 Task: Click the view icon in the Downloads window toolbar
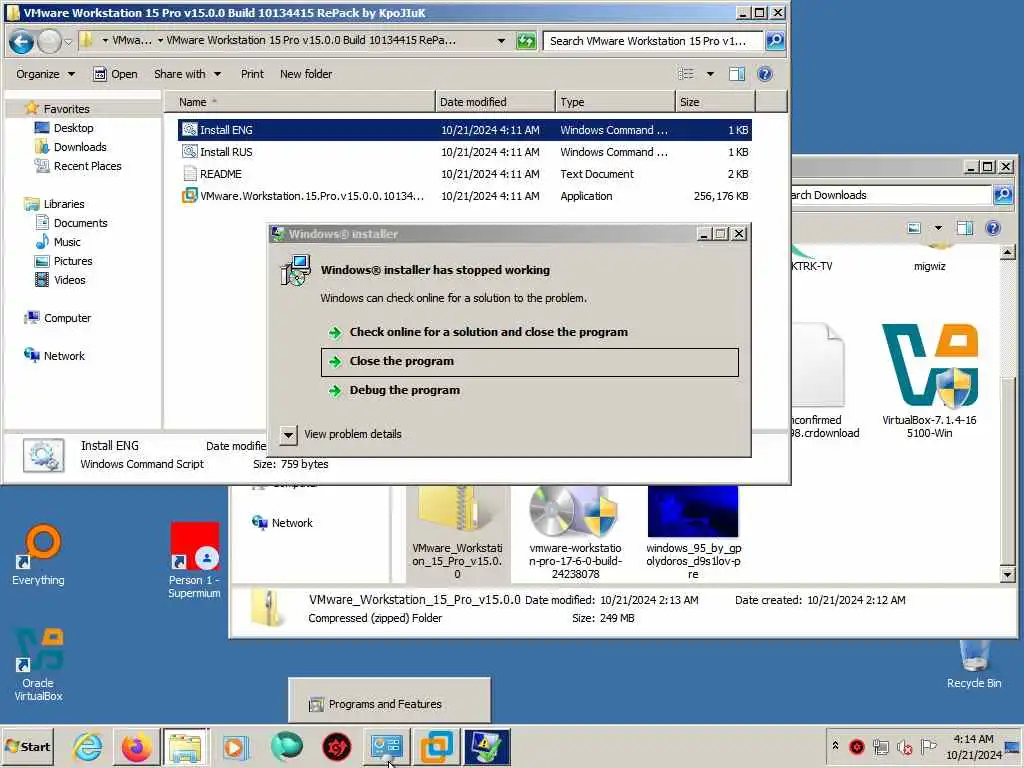pos(914,228)
